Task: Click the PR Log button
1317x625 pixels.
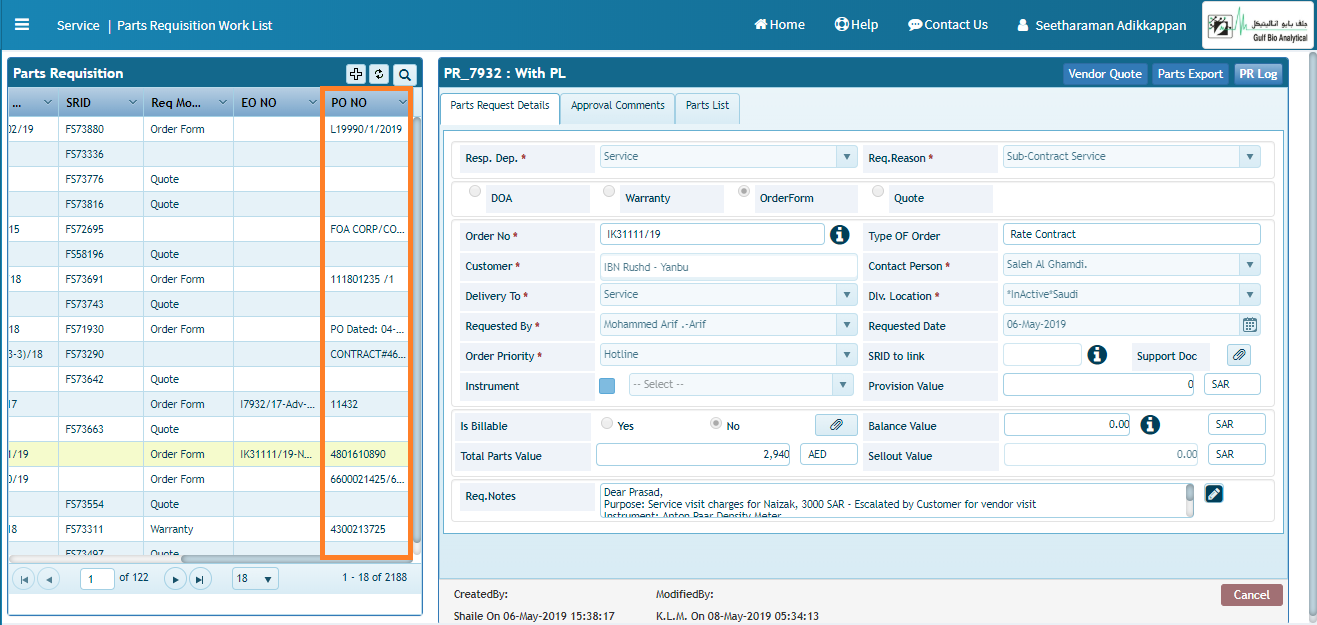Action: (1257, 74)
